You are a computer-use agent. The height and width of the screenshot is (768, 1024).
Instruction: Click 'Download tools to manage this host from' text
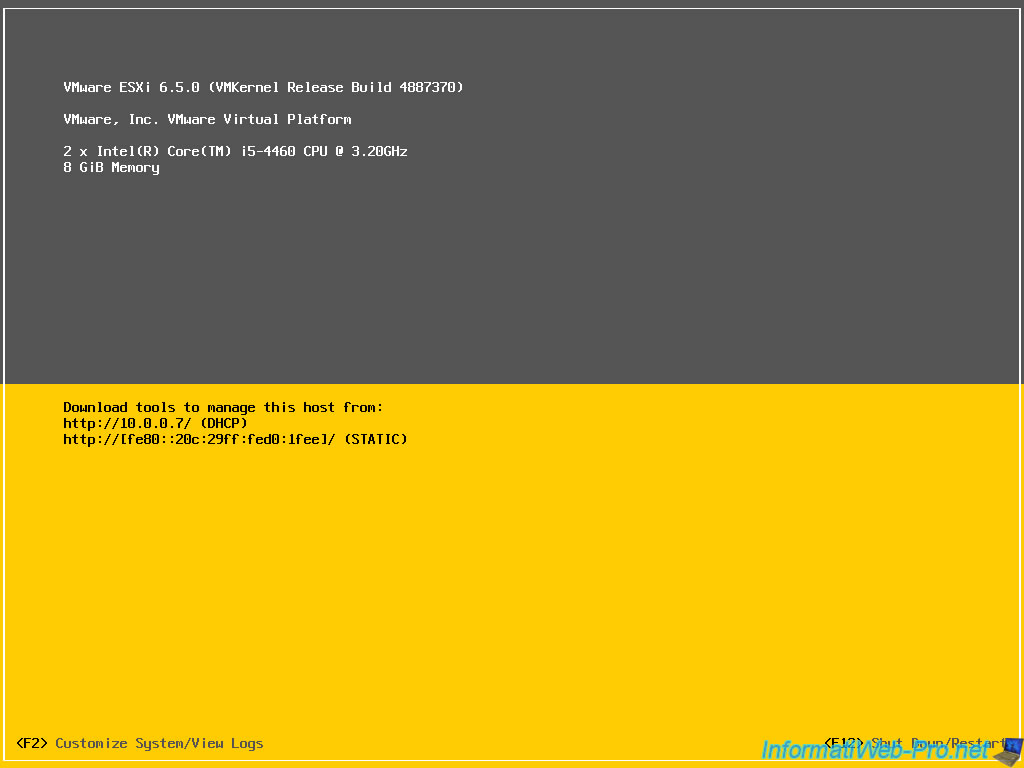click(x=223, y=408)
